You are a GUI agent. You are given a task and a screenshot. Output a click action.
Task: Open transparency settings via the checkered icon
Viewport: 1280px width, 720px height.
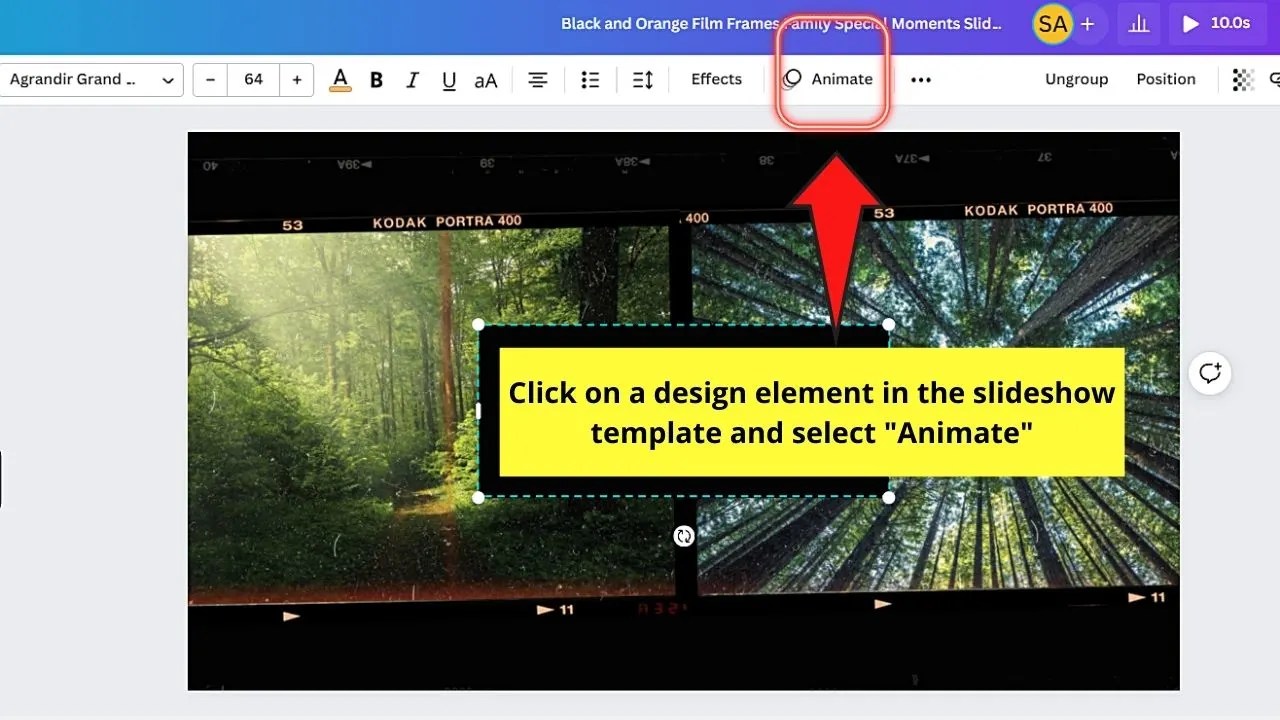click(1243, 79)
